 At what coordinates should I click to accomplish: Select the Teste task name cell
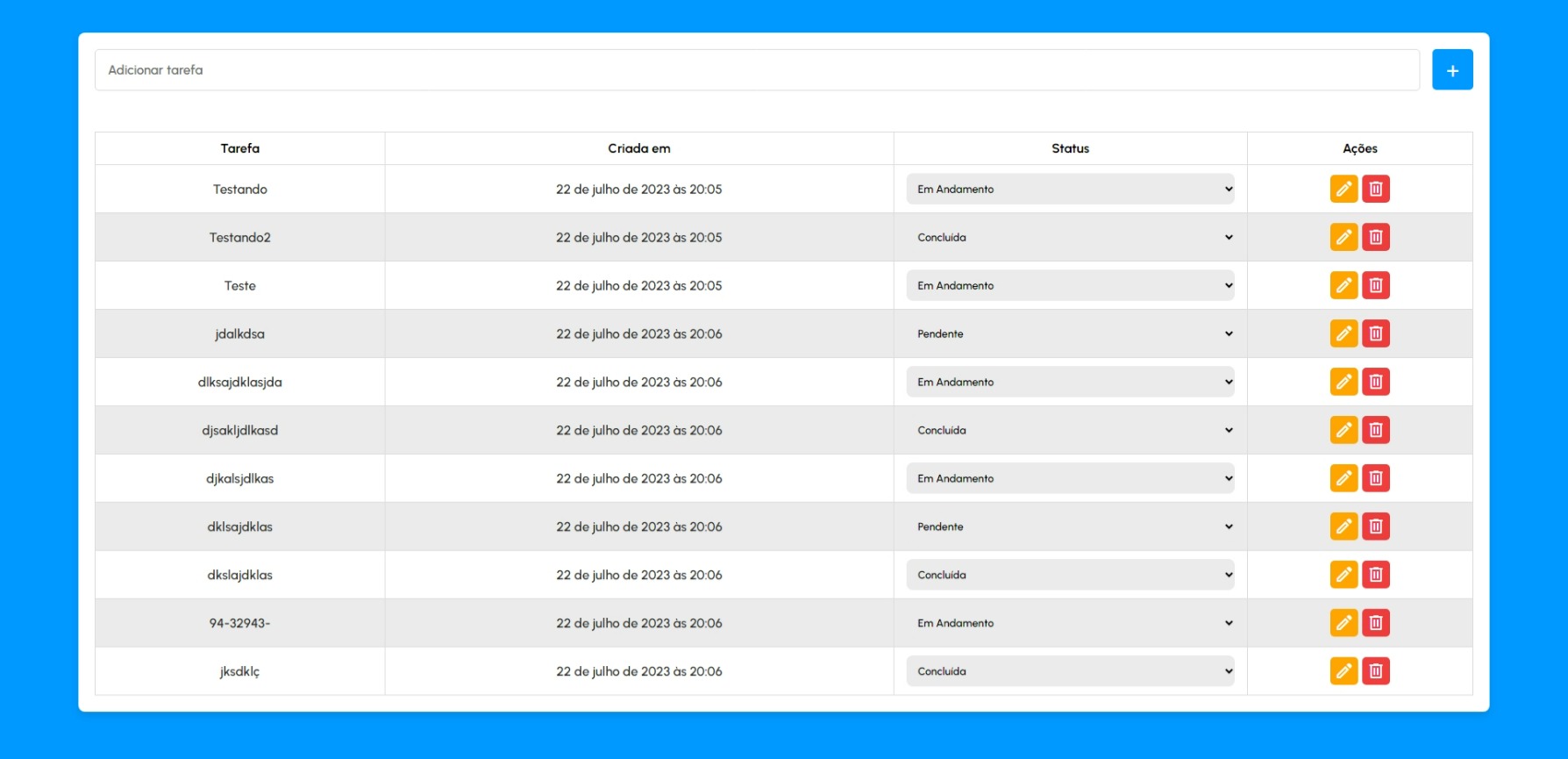tap(239, 285)
